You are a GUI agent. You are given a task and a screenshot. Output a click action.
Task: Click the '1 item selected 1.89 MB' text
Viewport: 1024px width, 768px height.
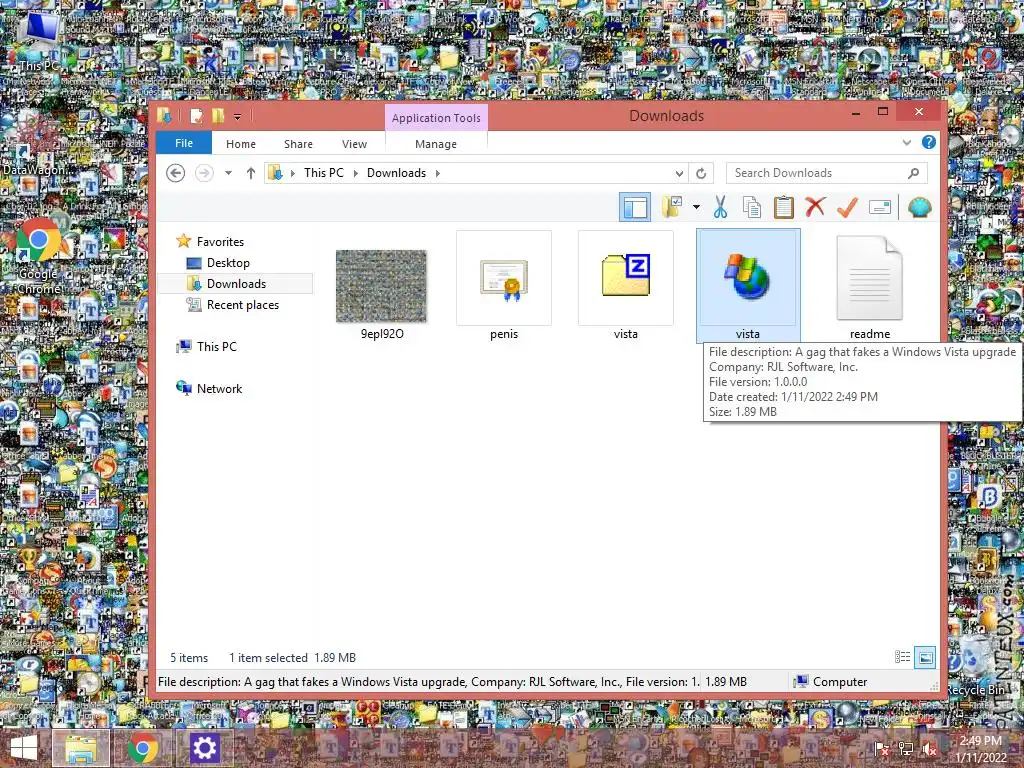tap(293, 658)
